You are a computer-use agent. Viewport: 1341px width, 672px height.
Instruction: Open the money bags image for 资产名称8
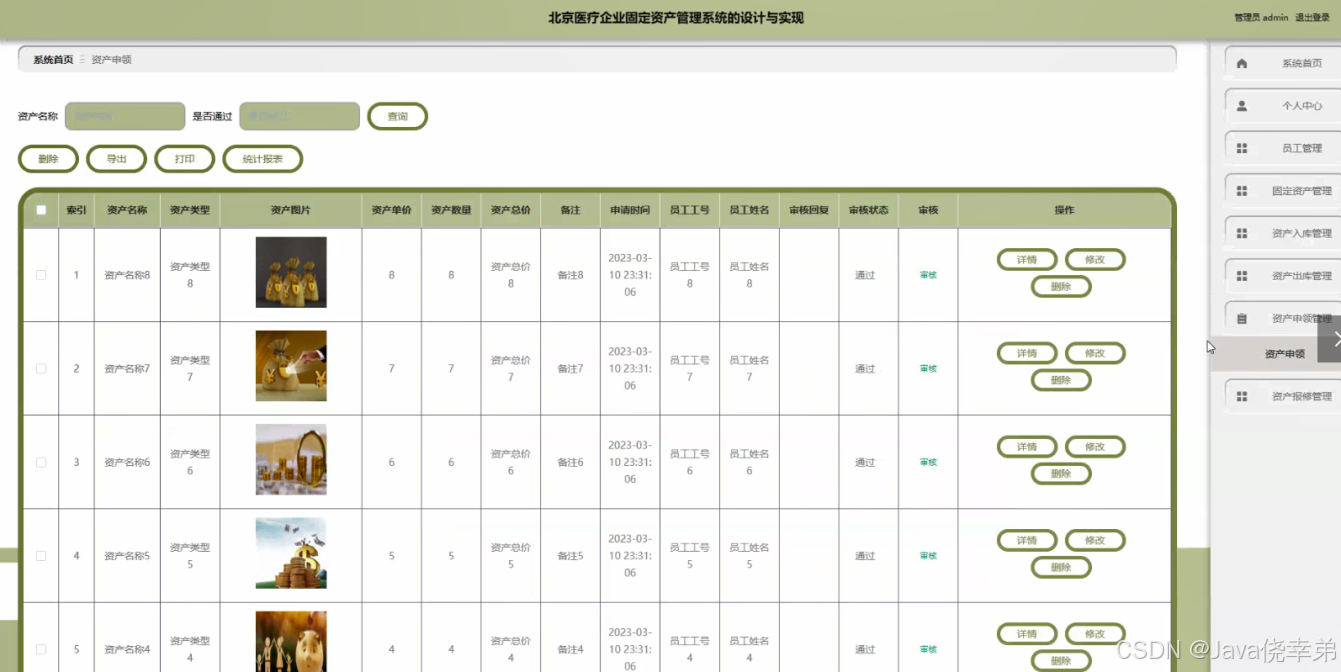click(x=291, y=272)
